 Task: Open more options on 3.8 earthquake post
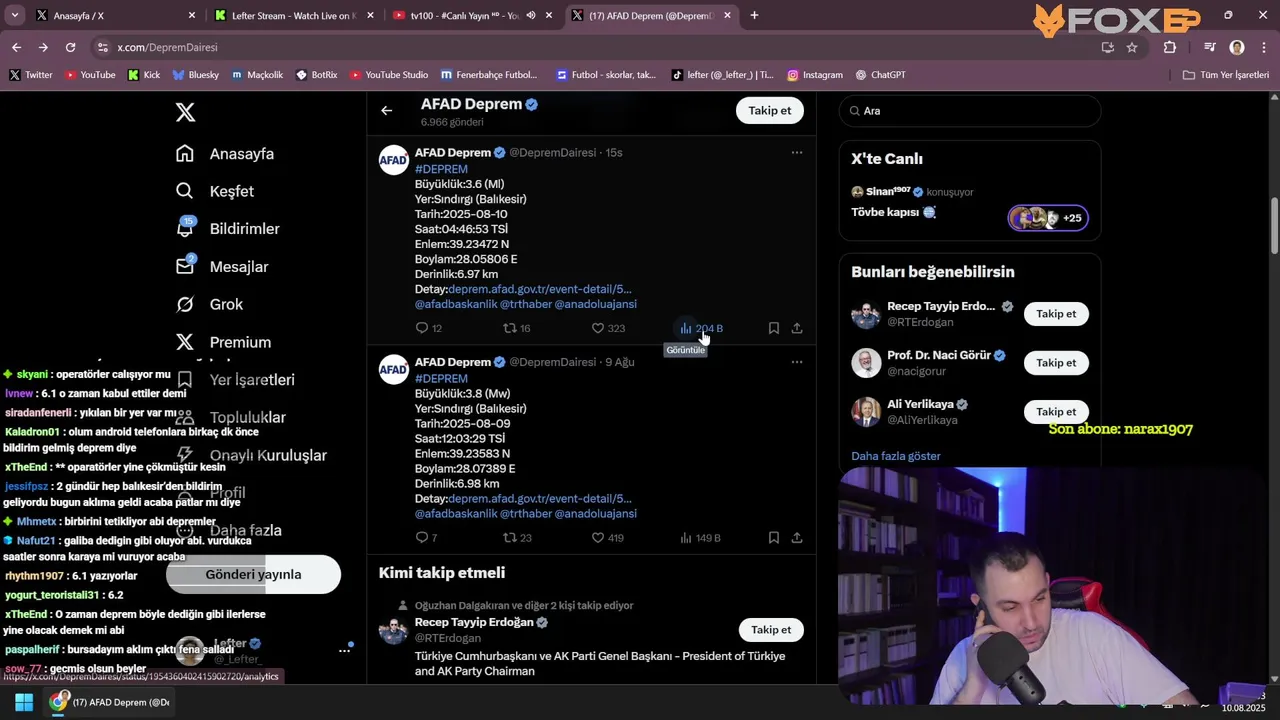click(796, 362)
